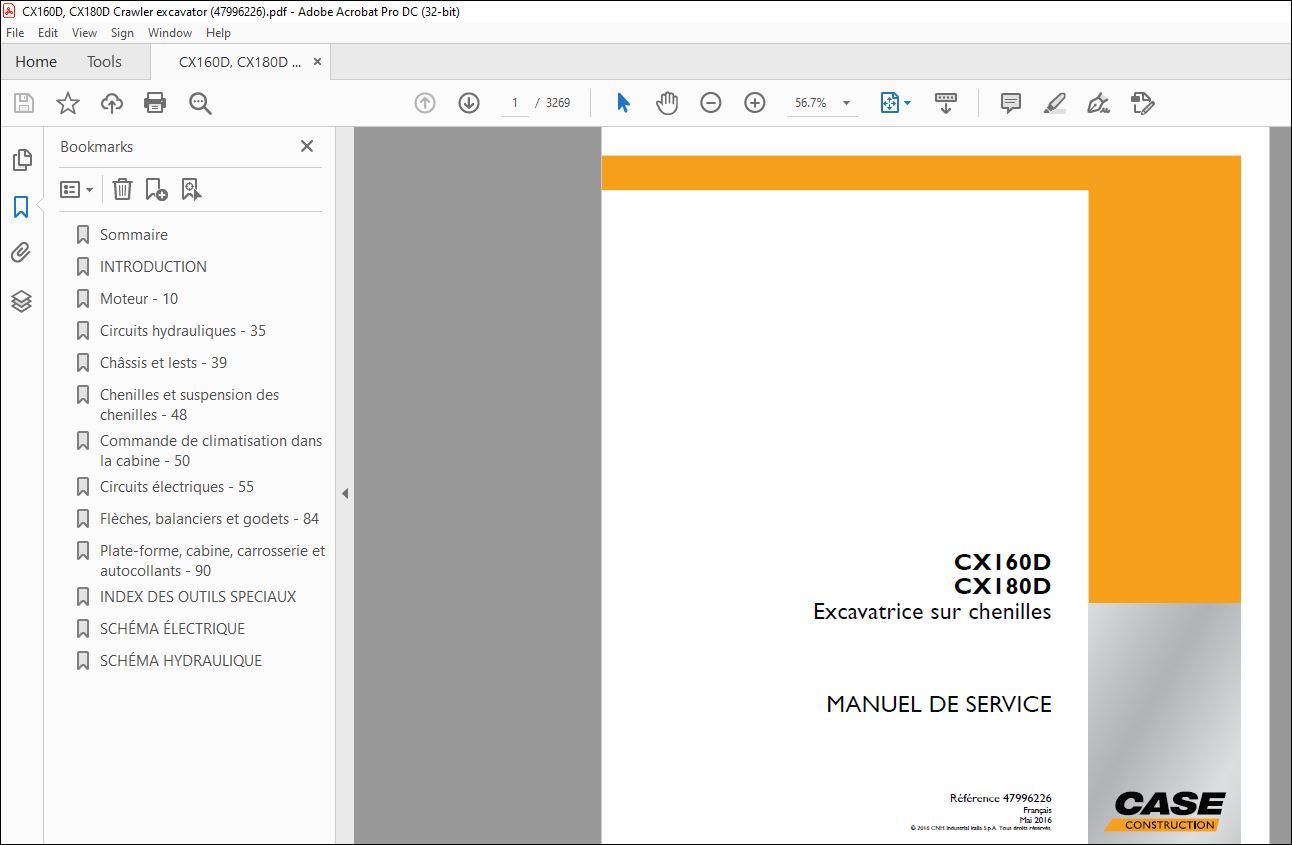The width and height of the screenshot is (1292, 845).
Task: Open the Layers panel
Action: (x=21, y=301)
